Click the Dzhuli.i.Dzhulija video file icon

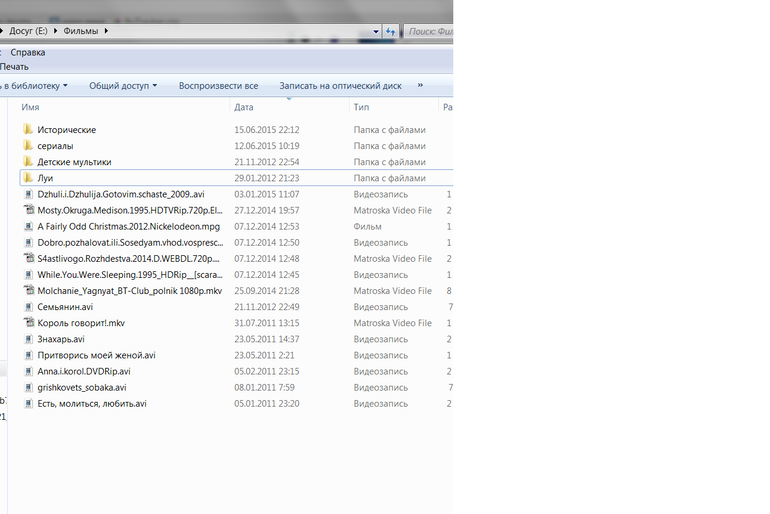[28, 194]
